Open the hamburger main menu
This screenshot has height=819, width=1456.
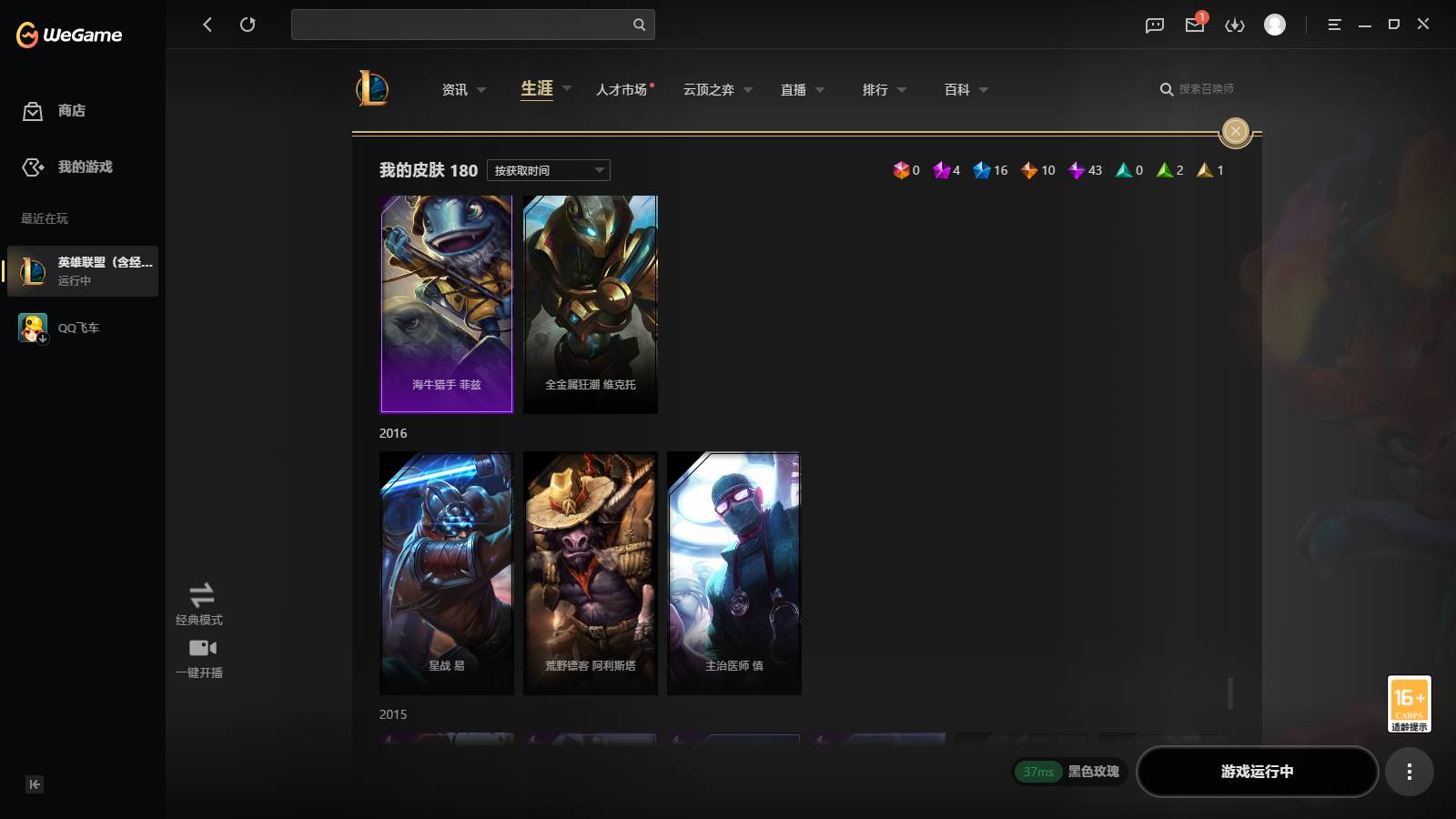click(x=1334, y=25)
